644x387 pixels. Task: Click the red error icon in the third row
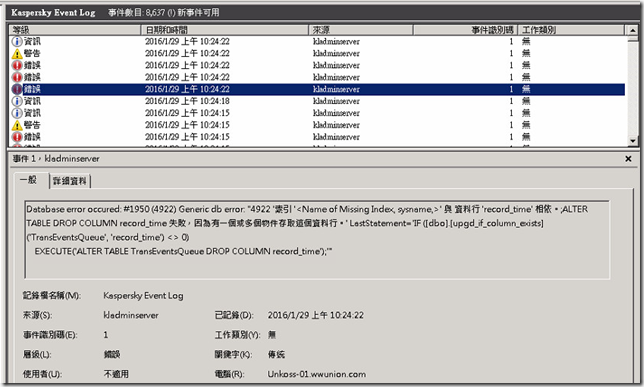tap(17, 65)
